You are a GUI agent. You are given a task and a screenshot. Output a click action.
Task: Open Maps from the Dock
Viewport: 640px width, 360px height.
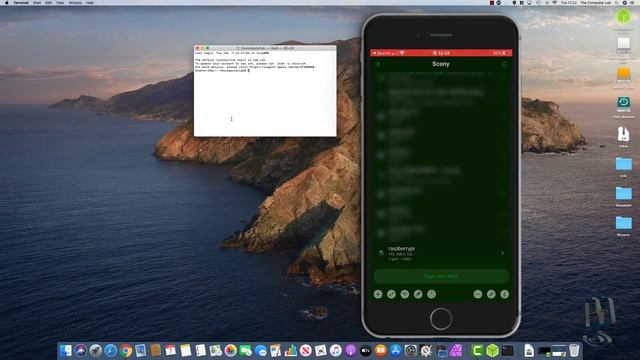click(216, 350)
